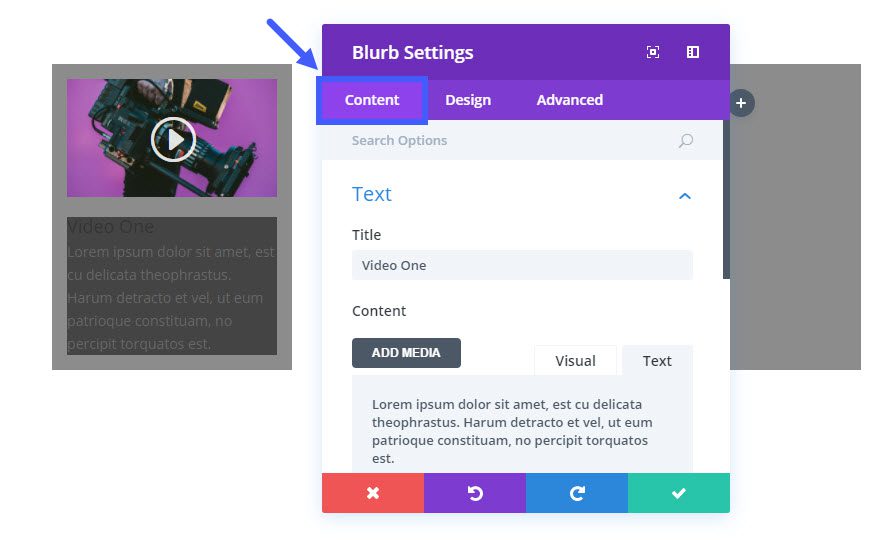Click the red discard changes X button
This screenshot has width=880, height=540.
tap(373, 493)
